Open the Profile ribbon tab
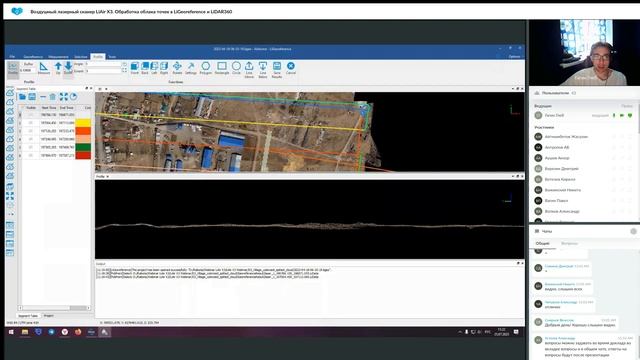 click(98, 57)
